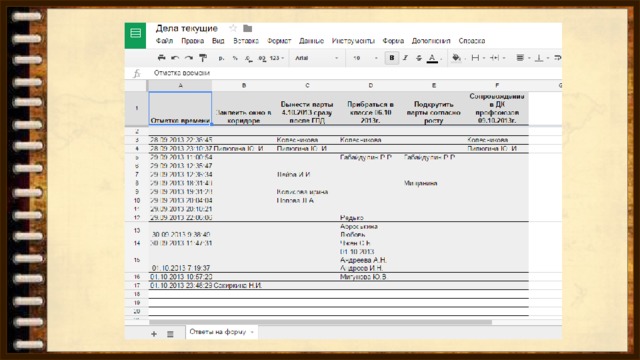Select cell 29.09.2013 20:10:21
This screenshot has width=640, height=360.
click(180, 209)
